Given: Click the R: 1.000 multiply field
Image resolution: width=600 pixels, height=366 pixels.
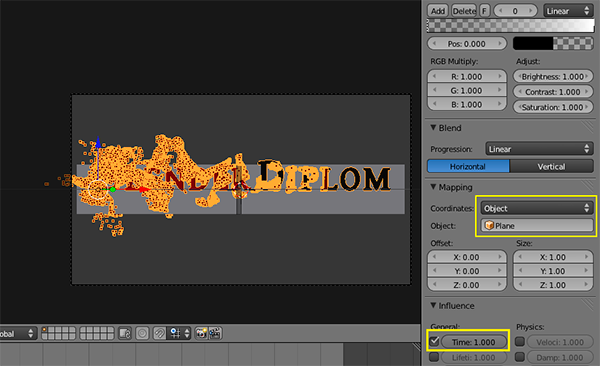Looking at the screenshot, I should (x=467, y=76).
